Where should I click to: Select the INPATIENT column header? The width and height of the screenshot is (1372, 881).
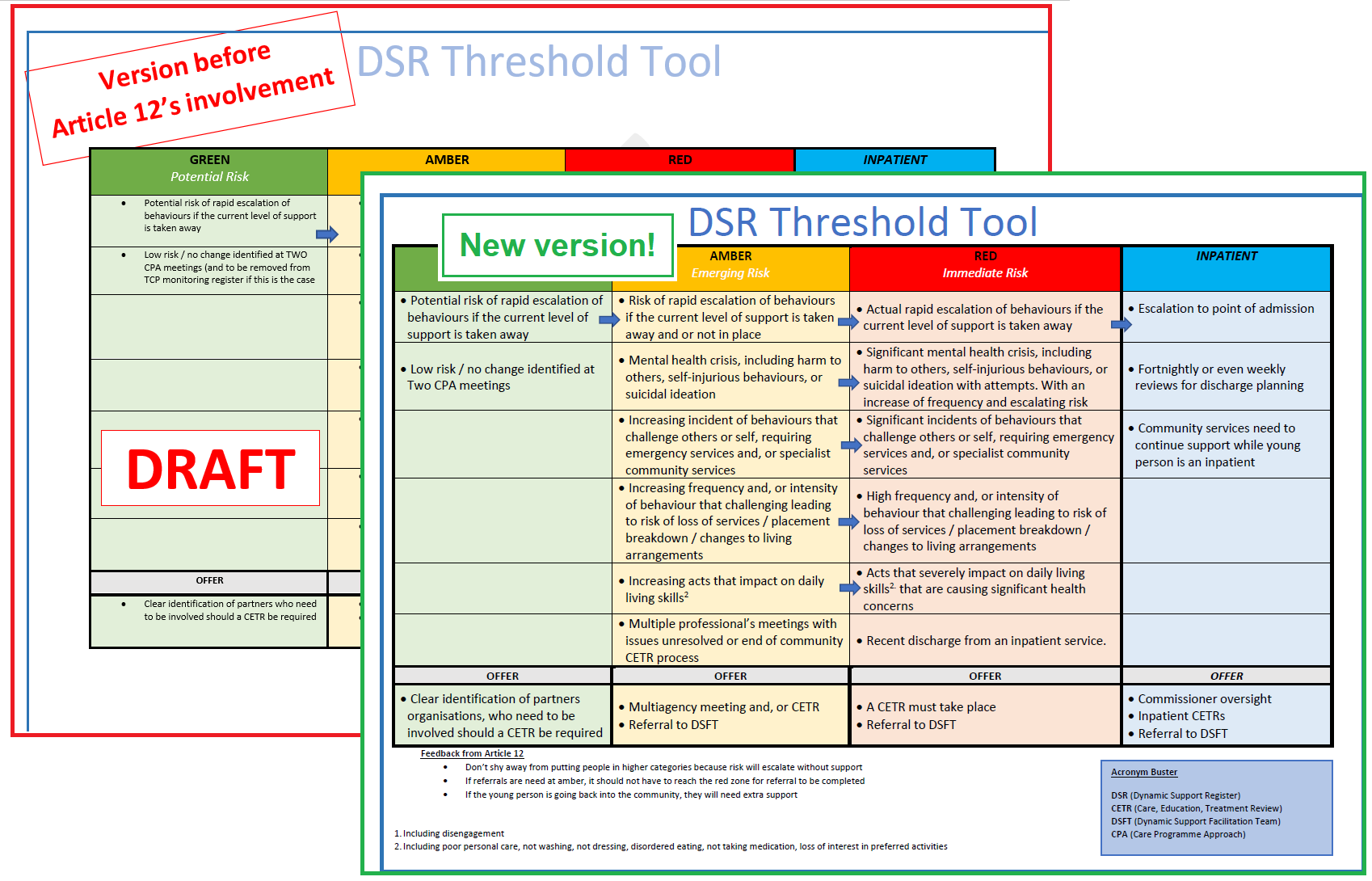1226,256
